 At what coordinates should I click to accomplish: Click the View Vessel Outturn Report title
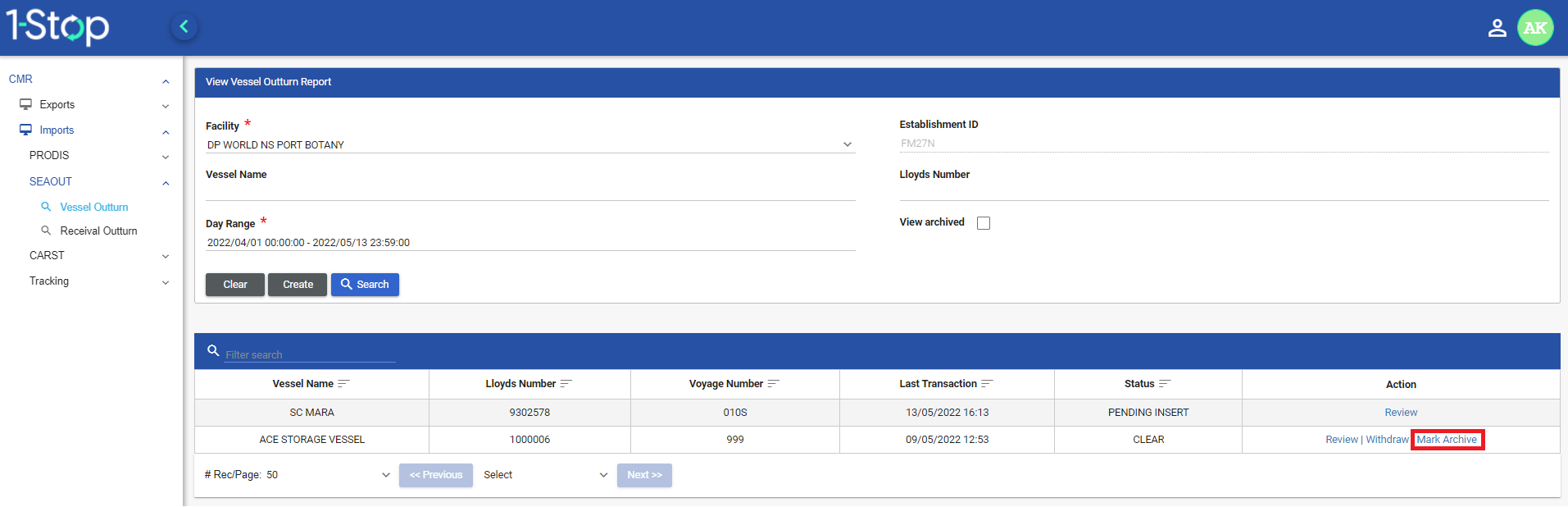[268, 82]
